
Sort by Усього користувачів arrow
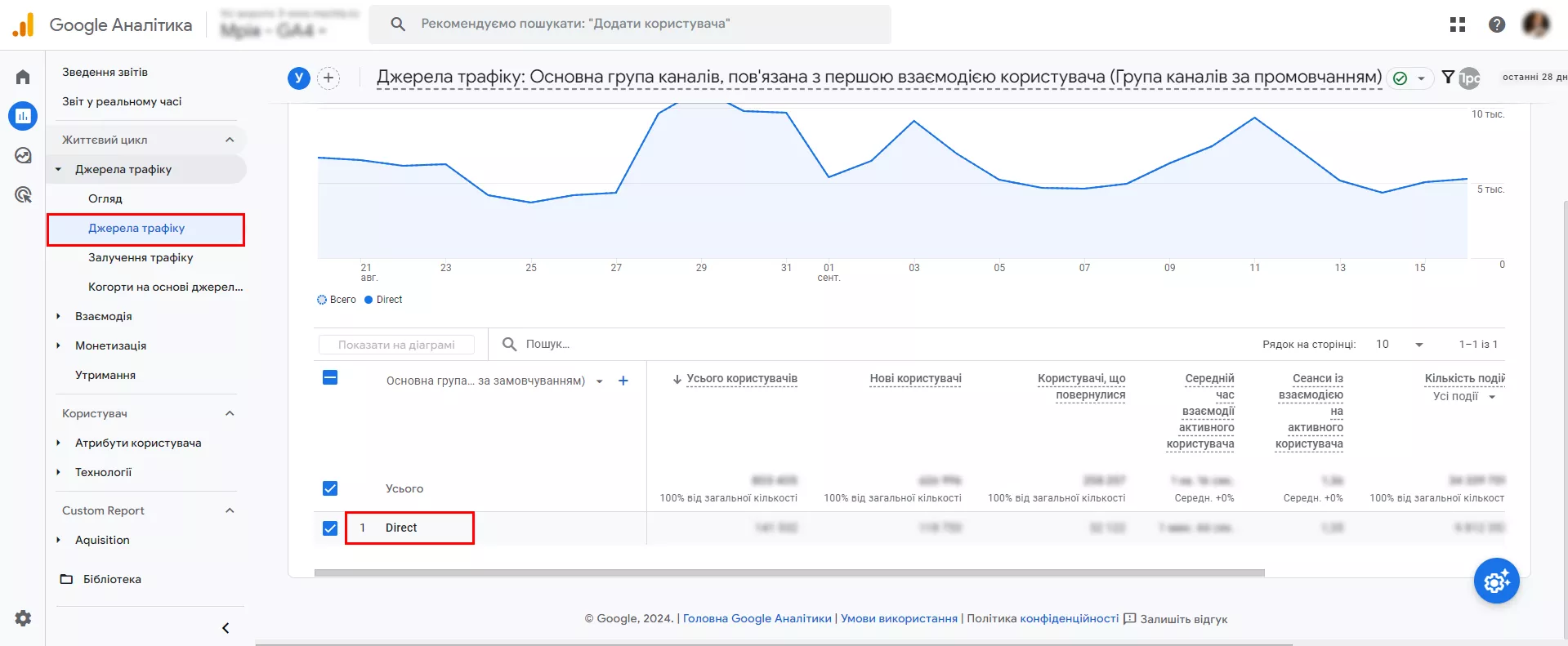point(677,379)
